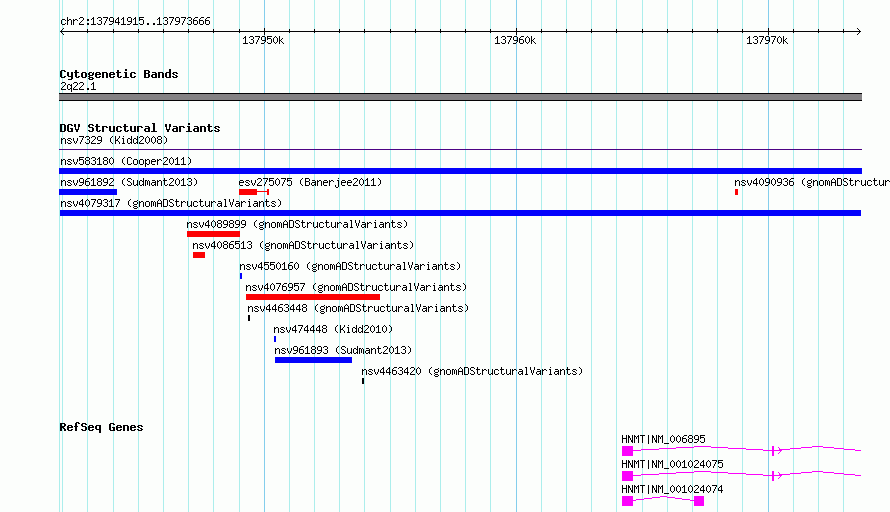Select the nsv583180 (Cooper2011) blue bar
This screenshot has height=512, width=890.
(x=460, y=171)
